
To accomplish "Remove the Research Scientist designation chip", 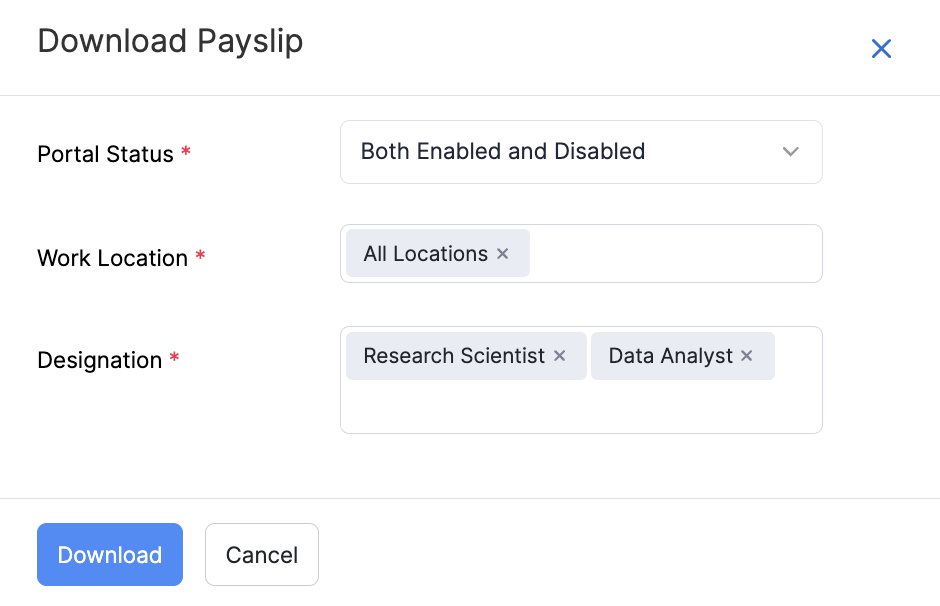I will pyautogui.click(x=558, y=355).
